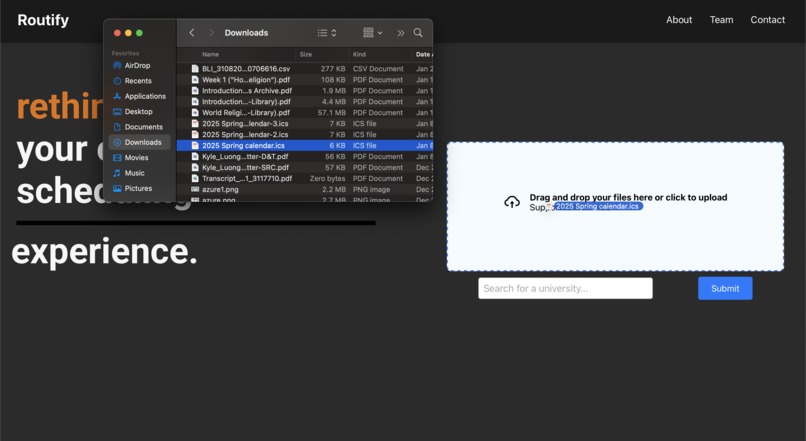Select highlighted 2025 Spring calendar.ics row
The width and height of the screenshot is (806, 441).
click(305, 145)
